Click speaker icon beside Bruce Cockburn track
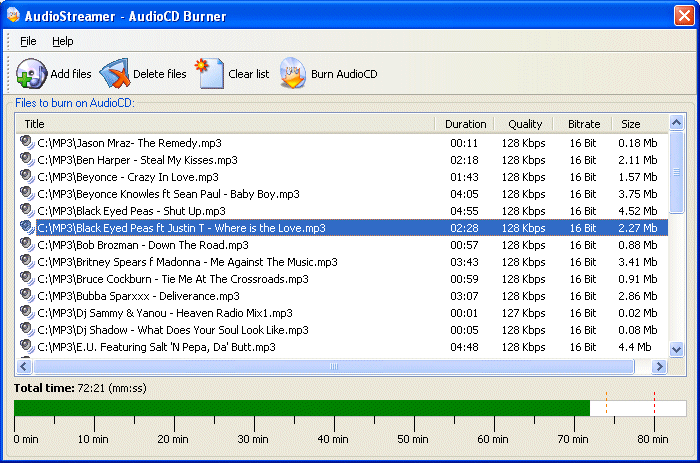The width and height of the screenshot is (700, 463). (27, 279)
